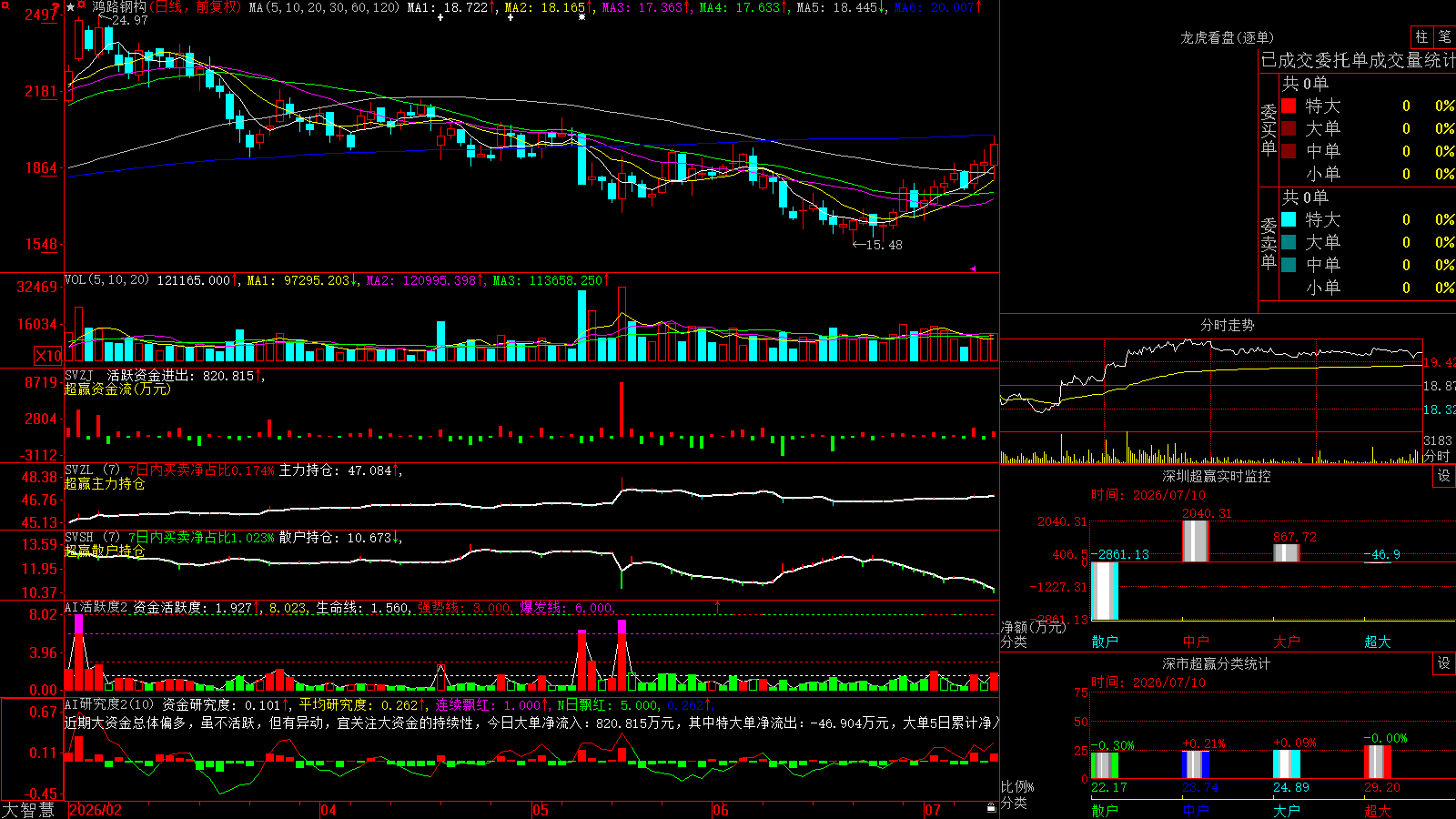The height and width of the screenshot is (819, 1456).
Task: Click the SVSH (7) indicator name
Action: click(92, 538)
